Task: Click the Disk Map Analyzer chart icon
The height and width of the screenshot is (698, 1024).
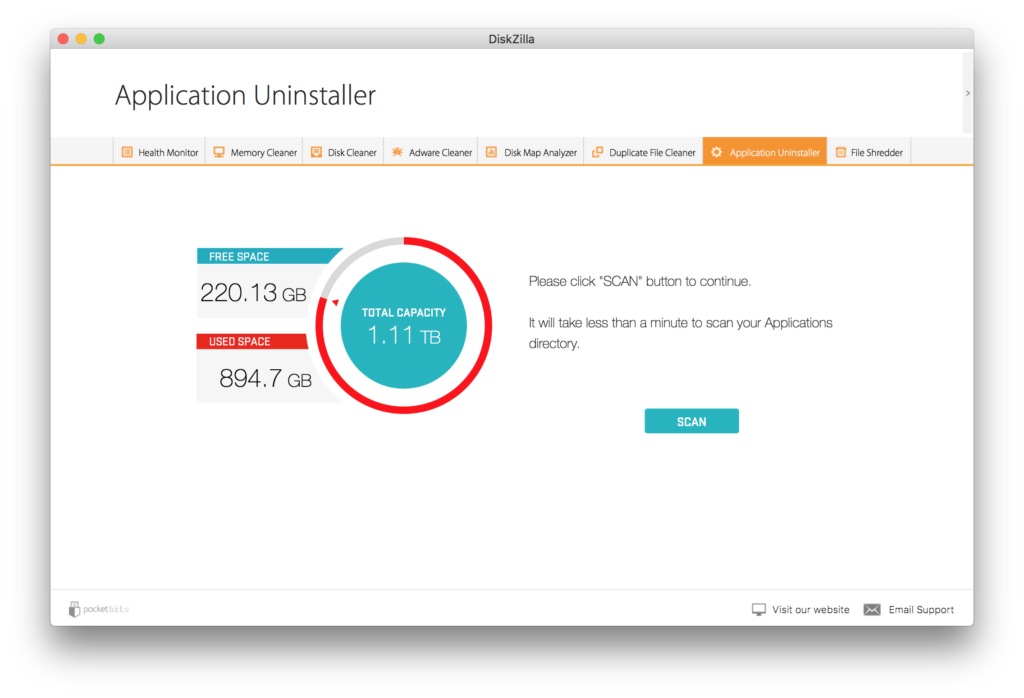Action: click(x=492, y=152)
